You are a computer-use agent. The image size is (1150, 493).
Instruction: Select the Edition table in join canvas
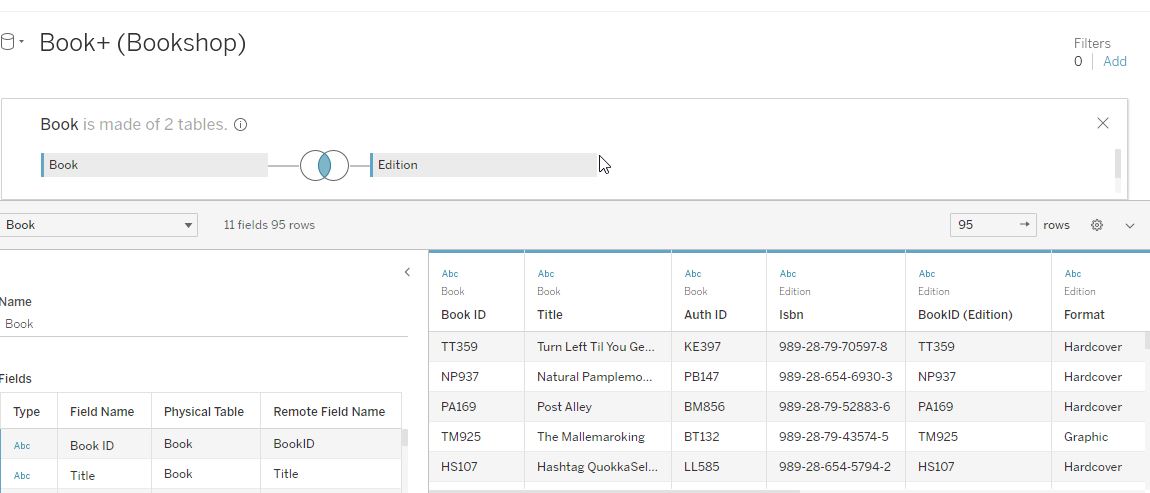pos(483,165)
